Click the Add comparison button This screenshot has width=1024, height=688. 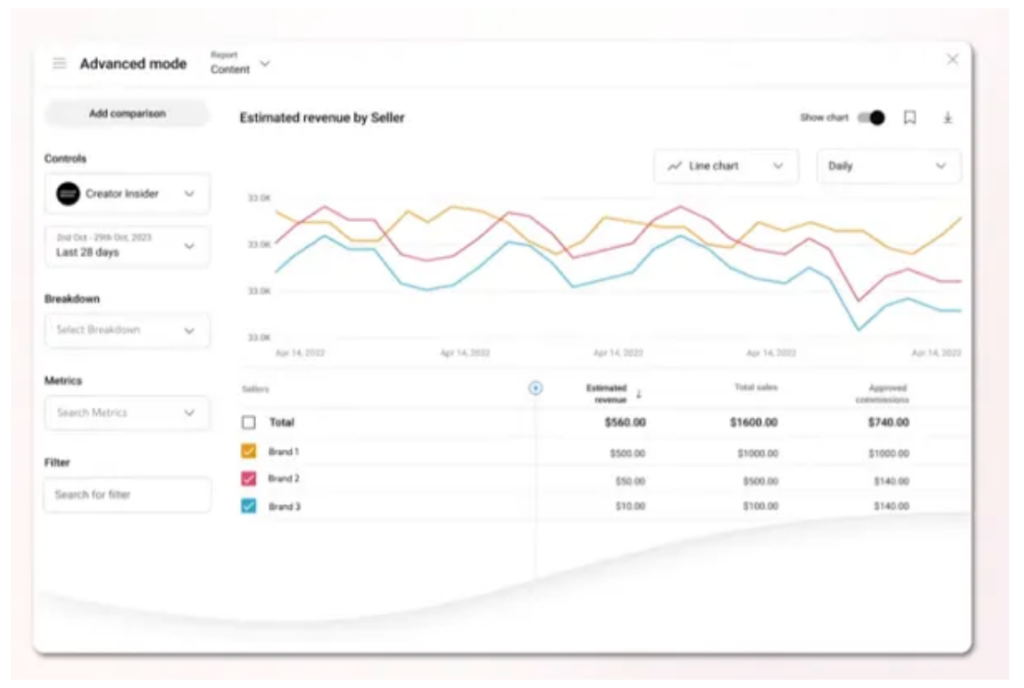(x=127, y=114)
